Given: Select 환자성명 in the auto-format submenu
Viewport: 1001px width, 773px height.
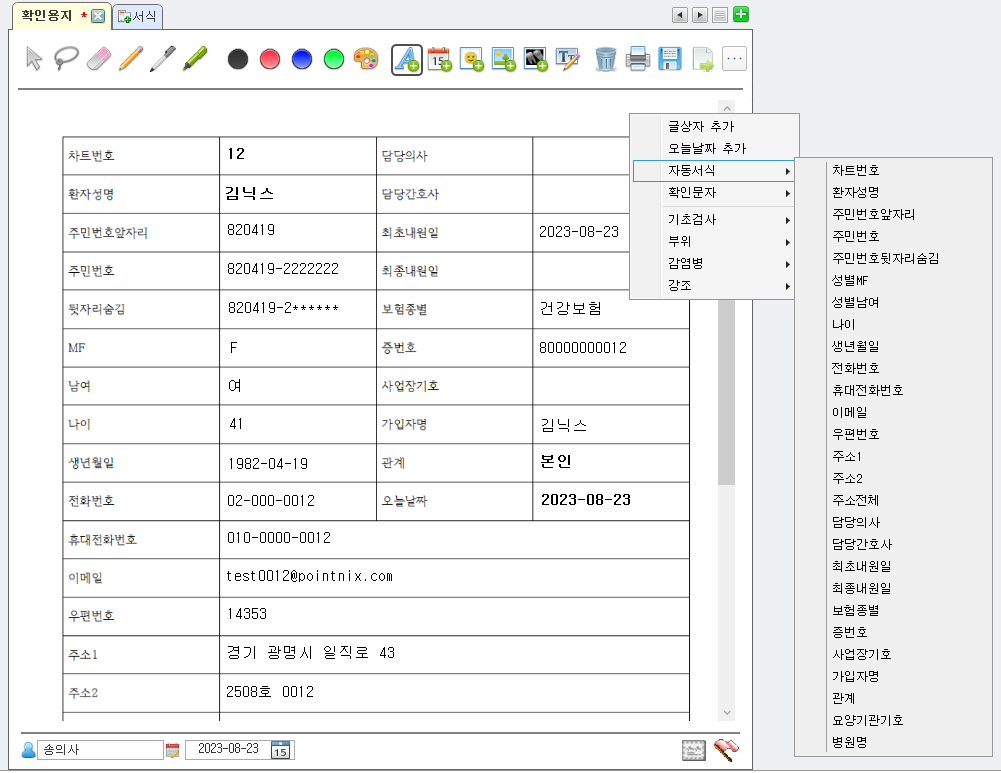Looking at the screenshot, I should point(855,192).
